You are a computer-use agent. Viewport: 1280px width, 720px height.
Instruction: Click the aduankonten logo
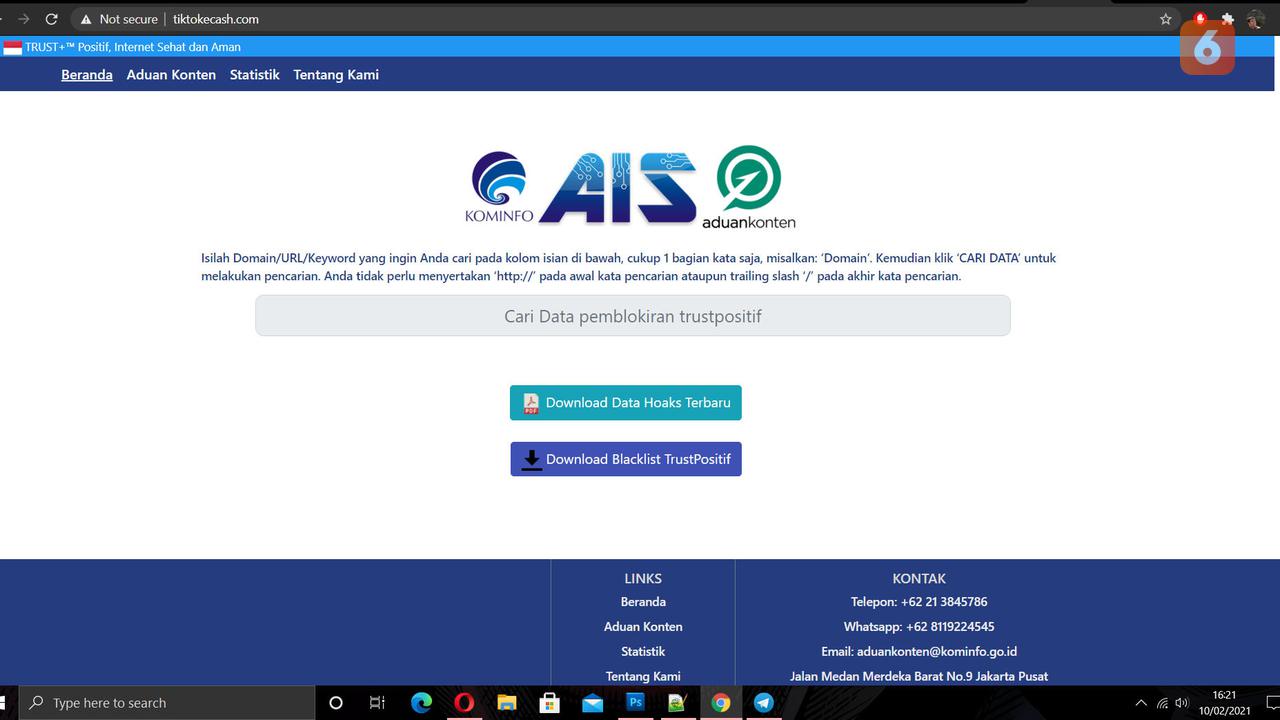[x=748, y=187]
